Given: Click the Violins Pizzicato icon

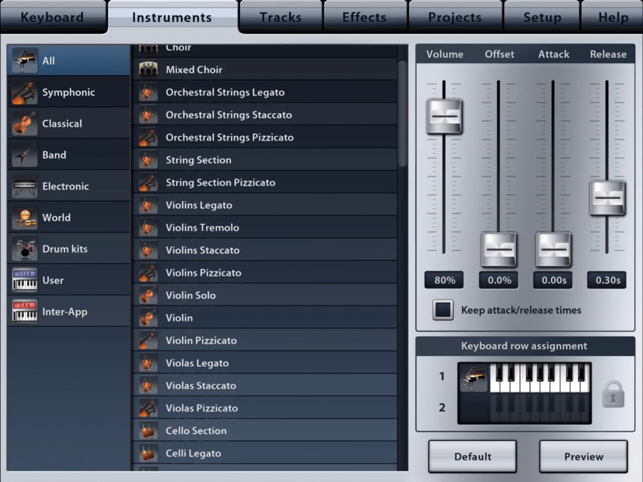Looking at the screenshot, I should coord(148,273).
